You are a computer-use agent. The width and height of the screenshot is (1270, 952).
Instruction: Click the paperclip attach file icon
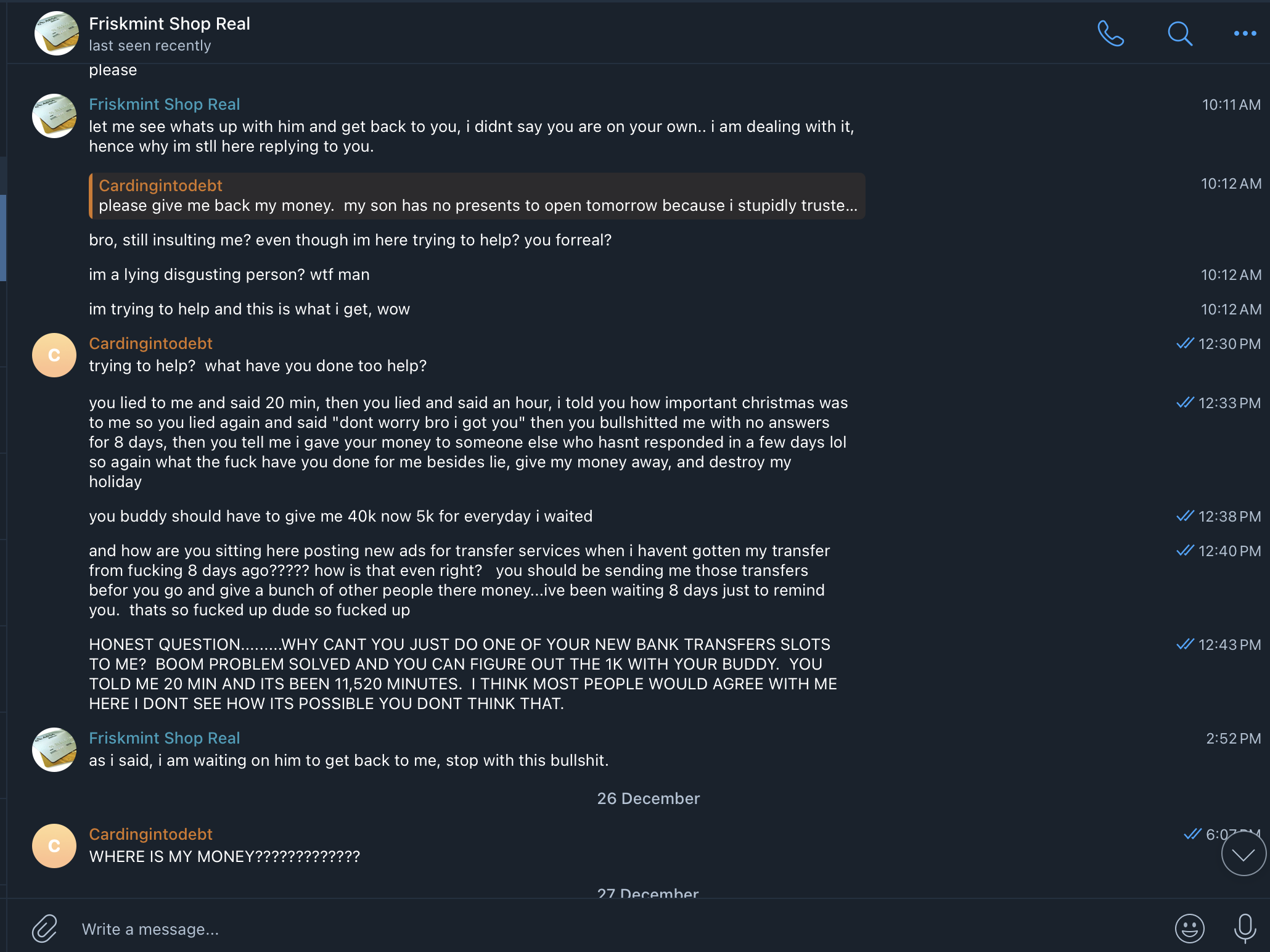45,929
